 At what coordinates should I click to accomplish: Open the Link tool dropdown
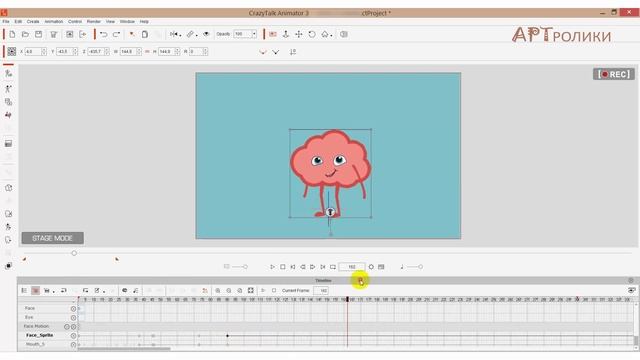click(x=192, y=35)
